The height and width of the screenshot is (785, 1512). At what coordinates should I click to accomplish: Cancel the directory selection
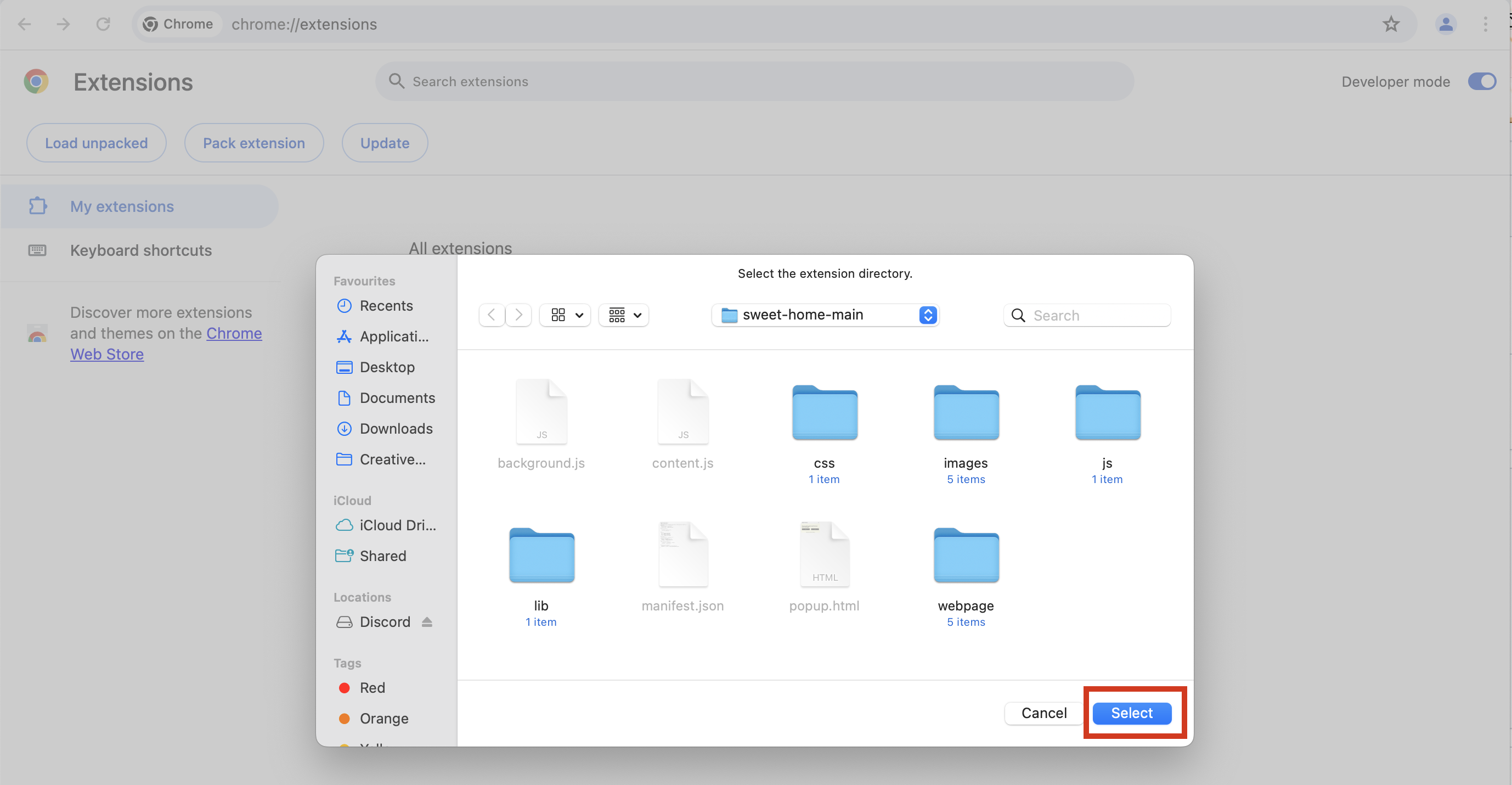(1044, 712)
